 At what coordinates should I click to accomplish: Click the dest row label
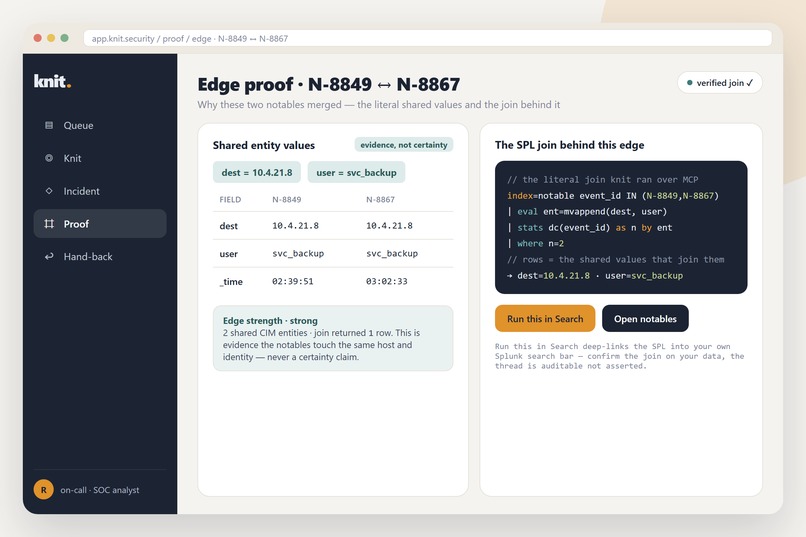pyautogui.click(x=229, y=226)
